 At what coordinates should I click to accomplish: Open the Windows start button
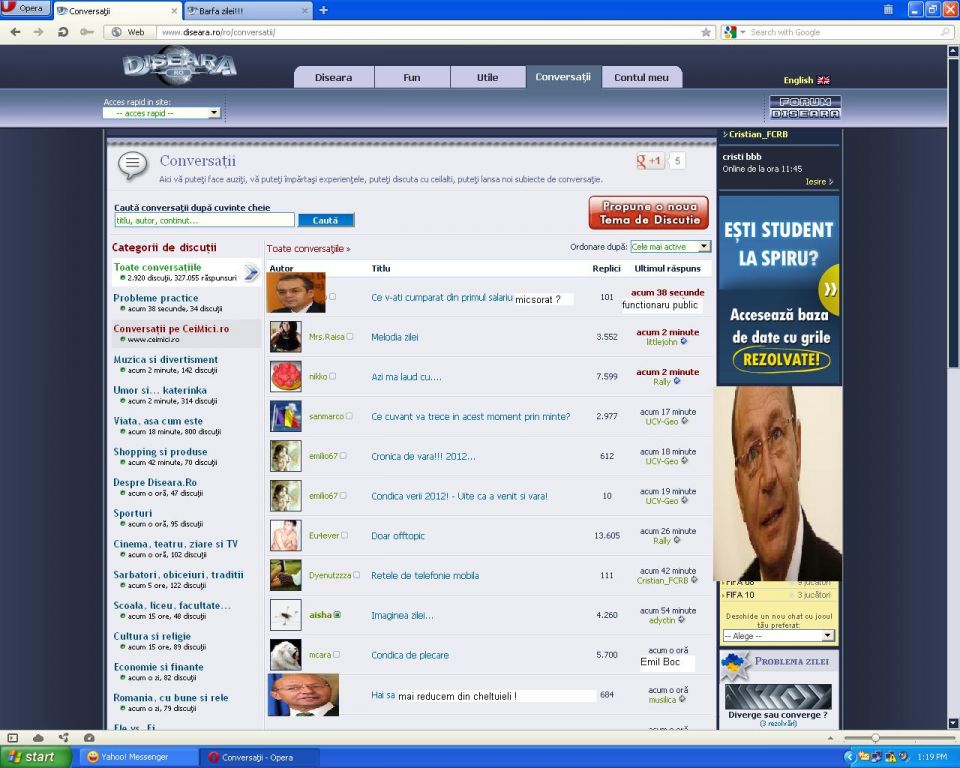(36, 757)
